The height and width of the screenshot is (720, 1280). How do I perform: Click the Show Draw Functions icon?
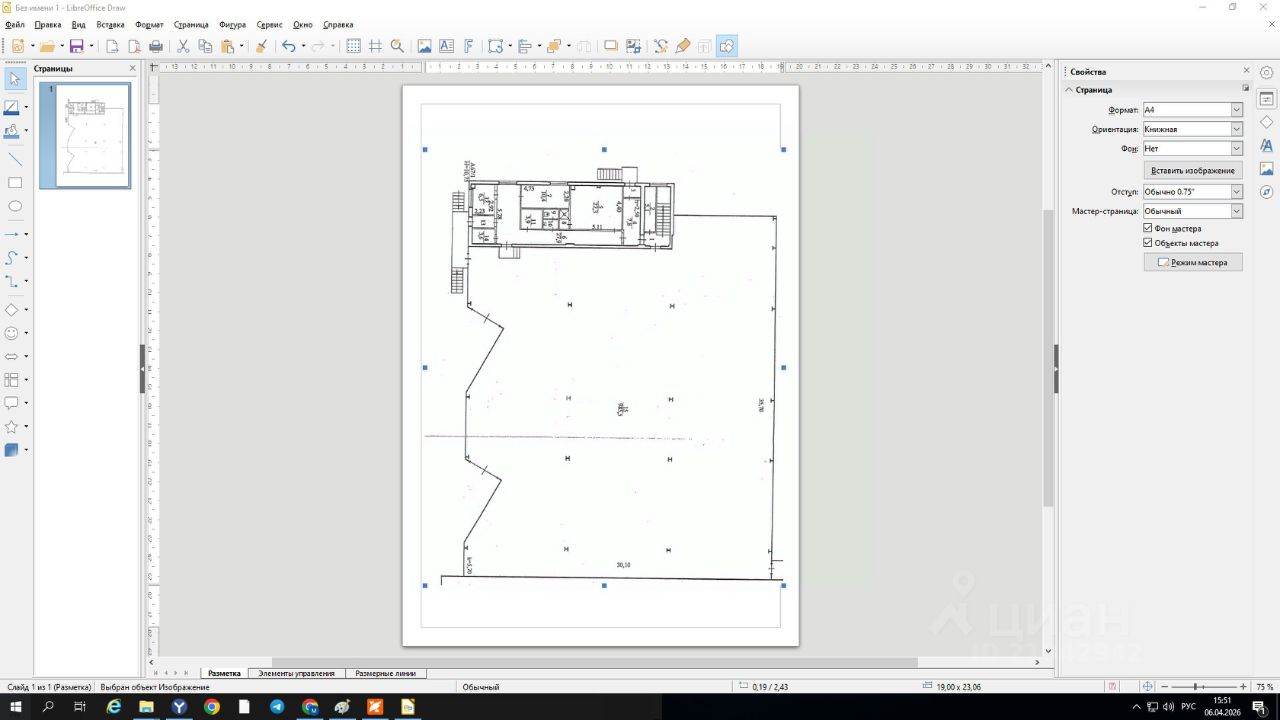[727, 46]
